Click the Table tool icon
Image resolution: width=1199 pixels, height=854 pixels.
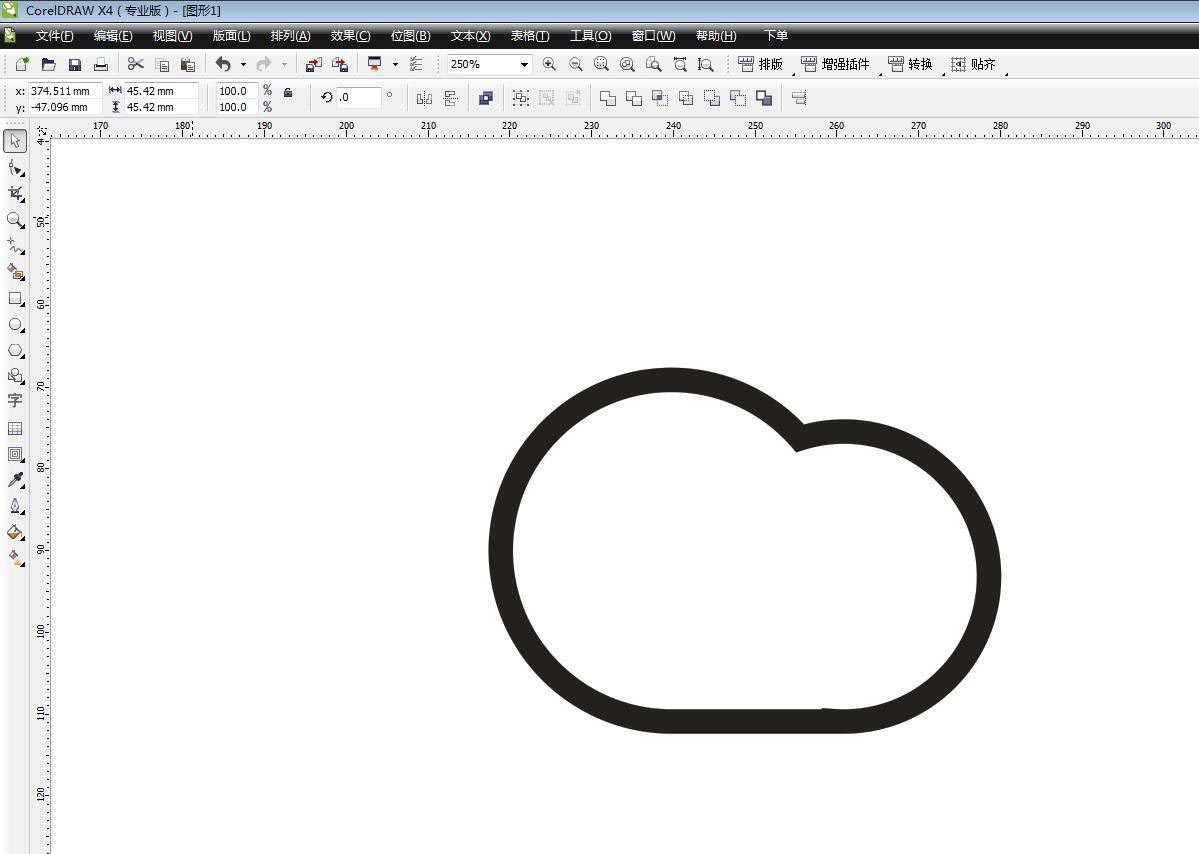coord(15,428)
